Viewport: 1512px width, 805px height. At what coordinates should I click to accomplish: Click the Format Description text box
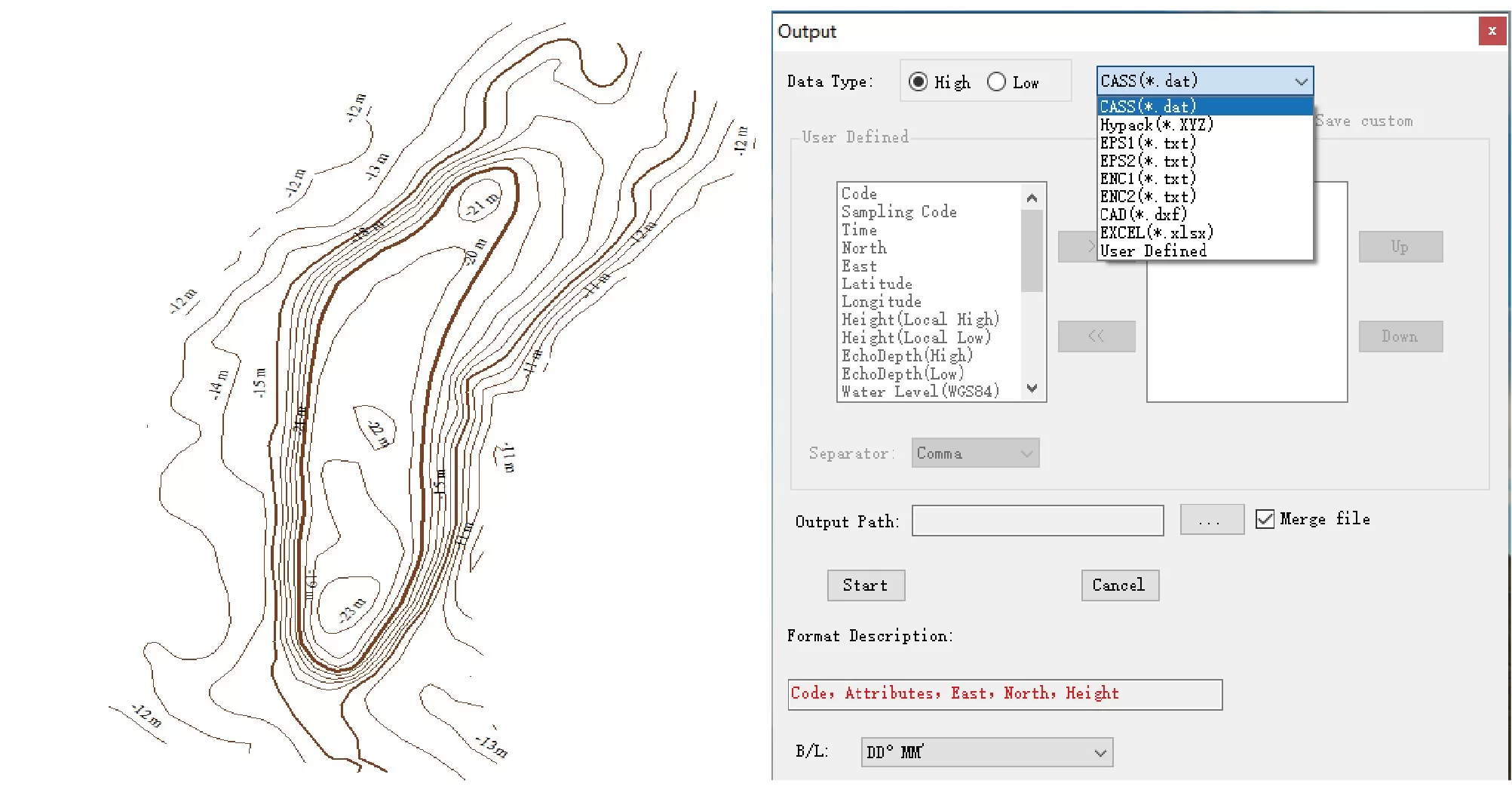click(1004, 694)
